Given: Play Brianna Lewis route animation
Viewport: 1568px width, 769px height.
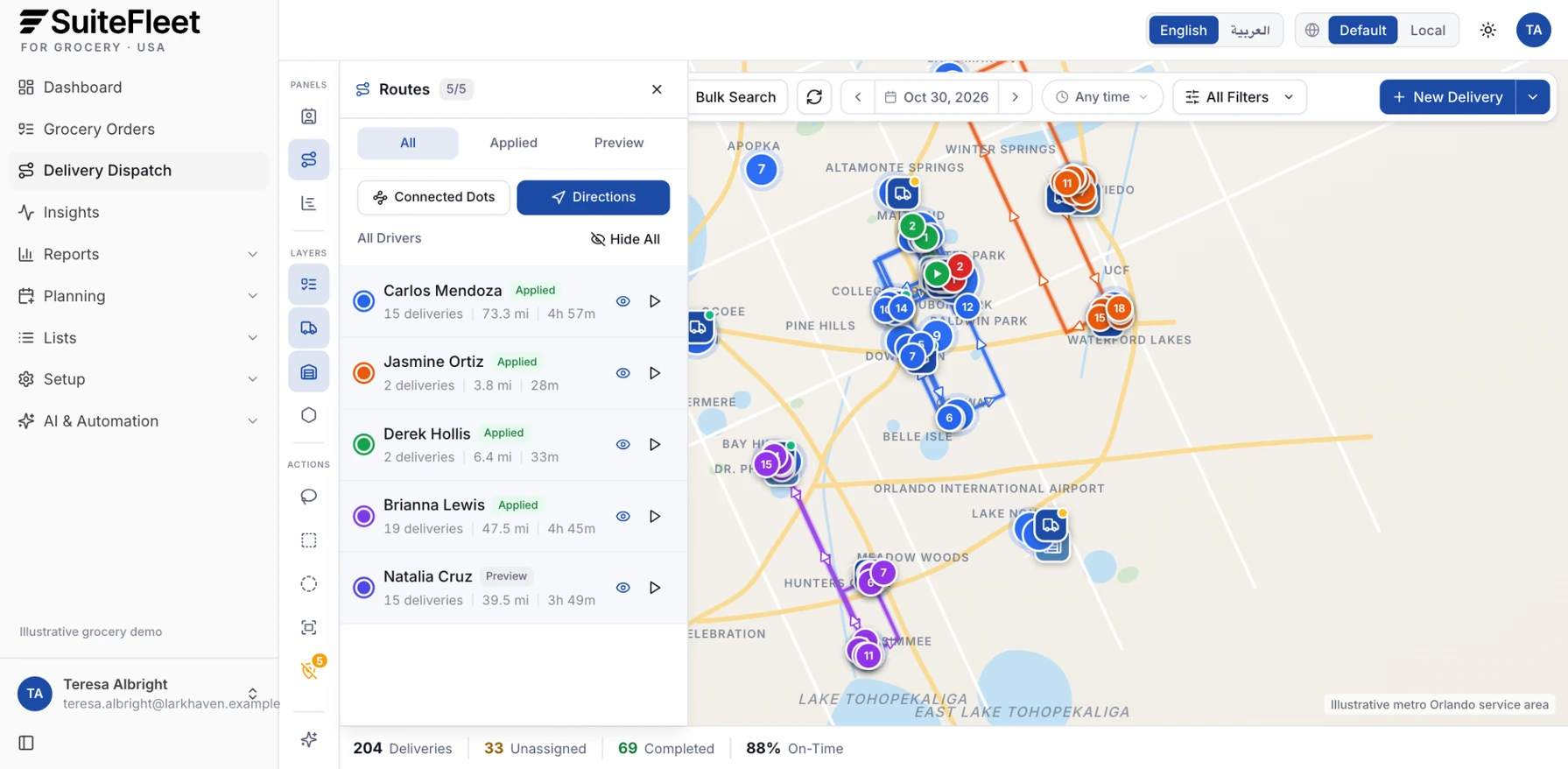Looking at the screenshot, I should [655, 517].
